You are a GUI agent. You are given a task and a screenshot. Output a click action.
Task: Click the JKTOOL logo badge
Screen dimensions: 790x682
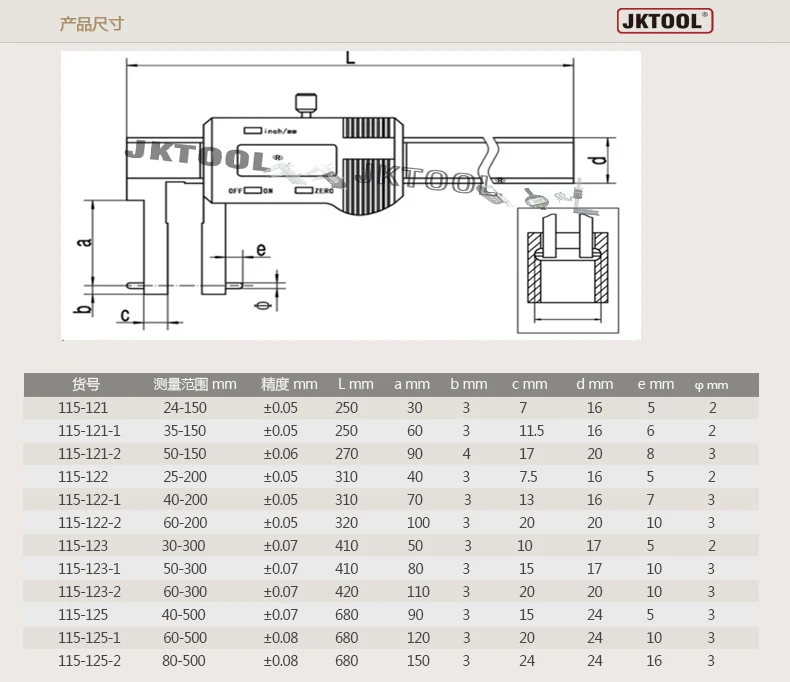point(665,21)
